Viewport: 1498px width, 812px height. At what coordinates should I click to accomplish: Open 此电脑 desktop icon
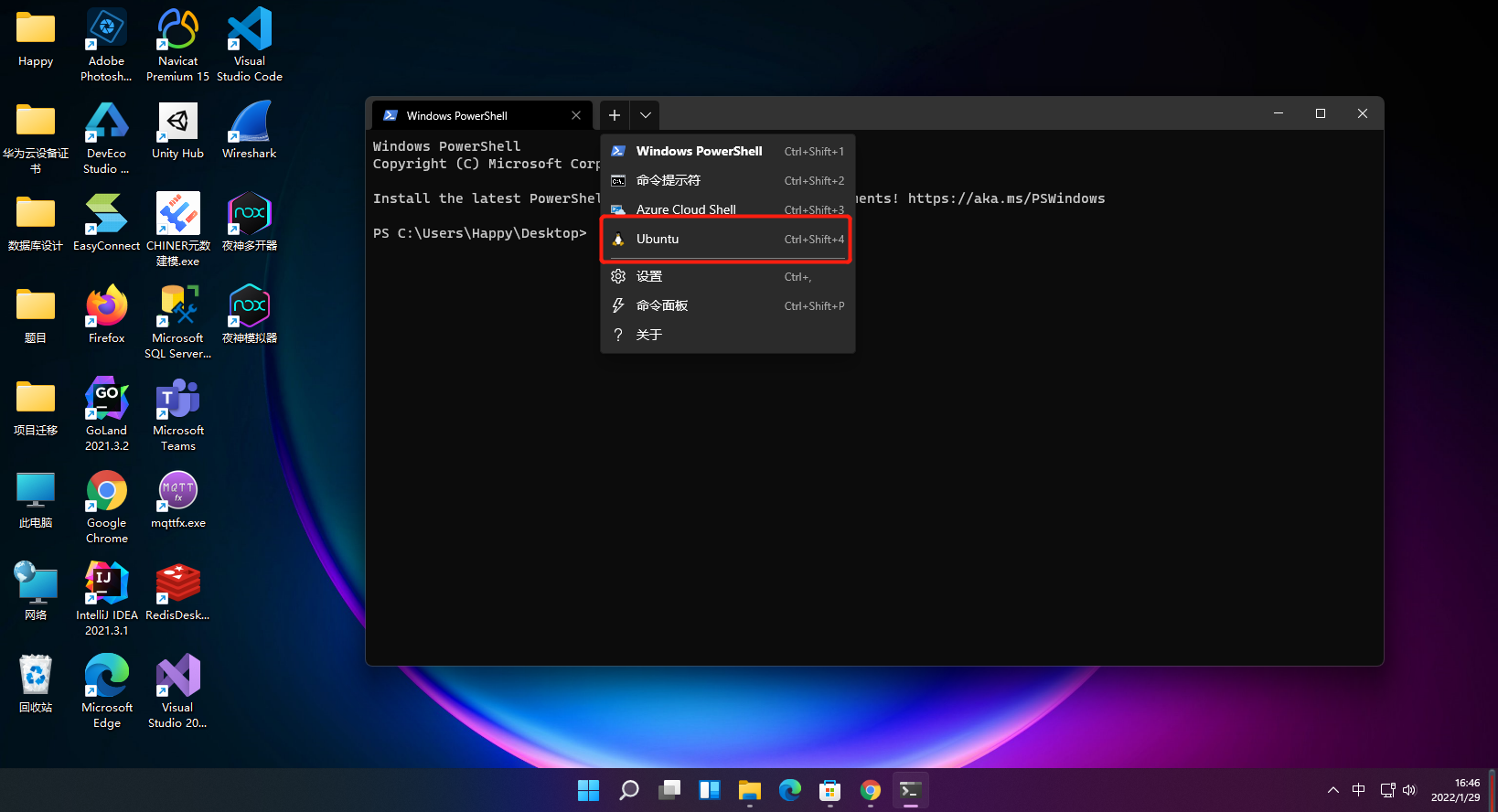36,499
